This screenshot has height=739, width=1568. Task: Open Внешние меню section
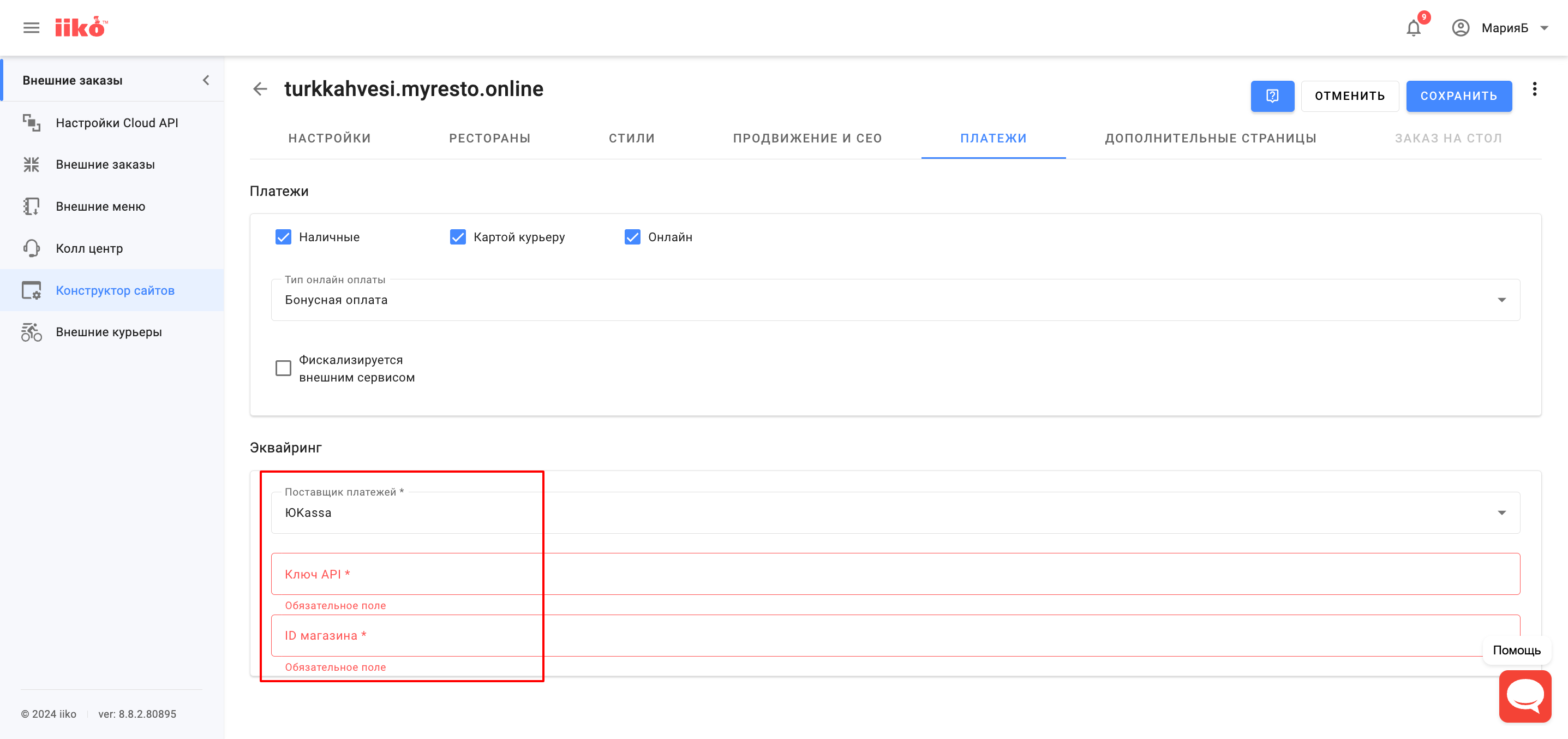pyautogui.click(x=112, y=206)
